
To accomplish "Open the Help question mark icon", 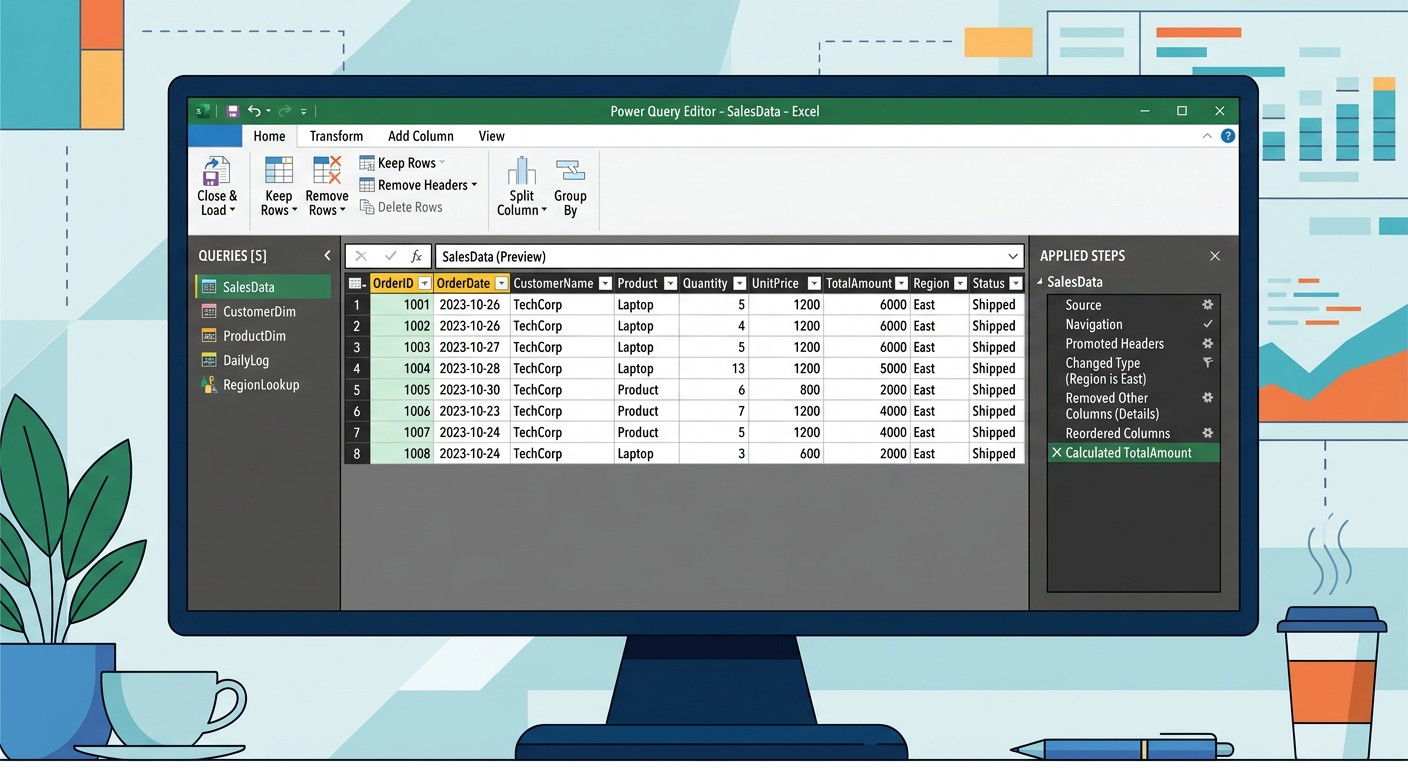I will tap(1228, 136).
